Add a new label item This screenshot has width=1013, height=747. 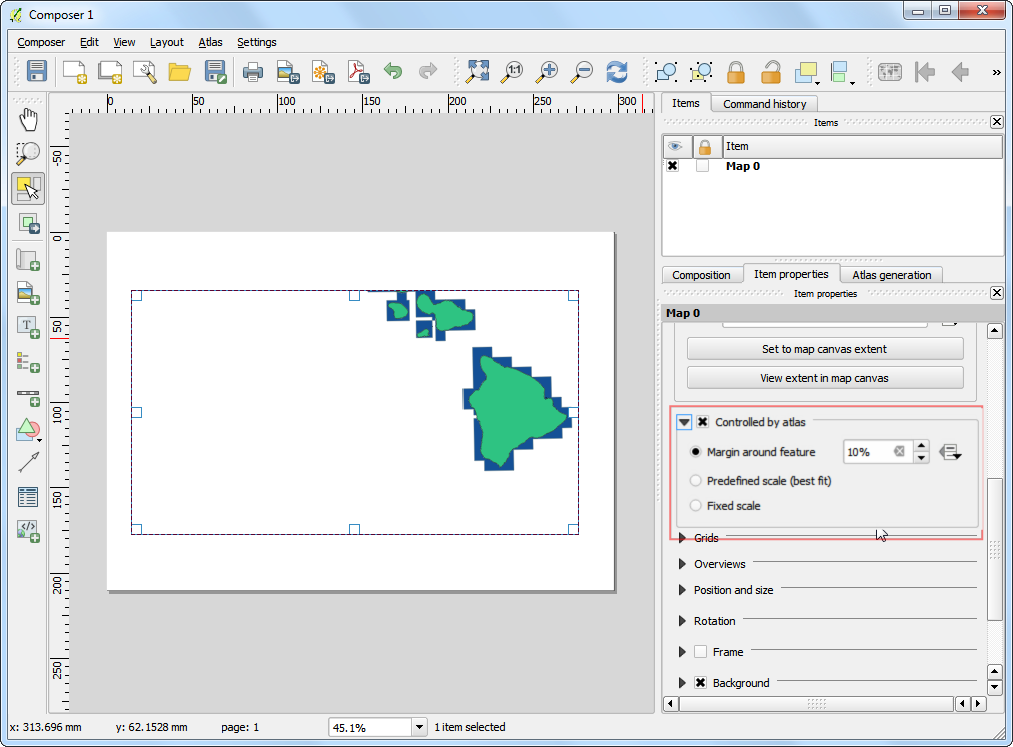[28, 327]
